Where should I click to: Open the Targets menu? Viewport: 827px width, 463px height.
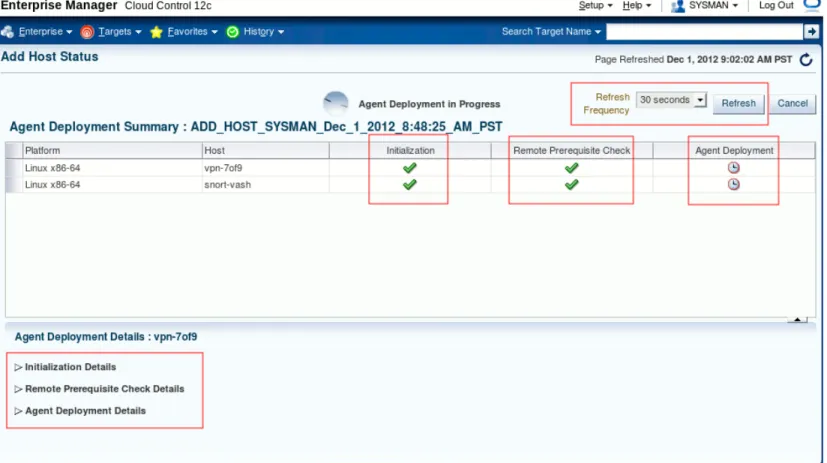pos(120,32)
